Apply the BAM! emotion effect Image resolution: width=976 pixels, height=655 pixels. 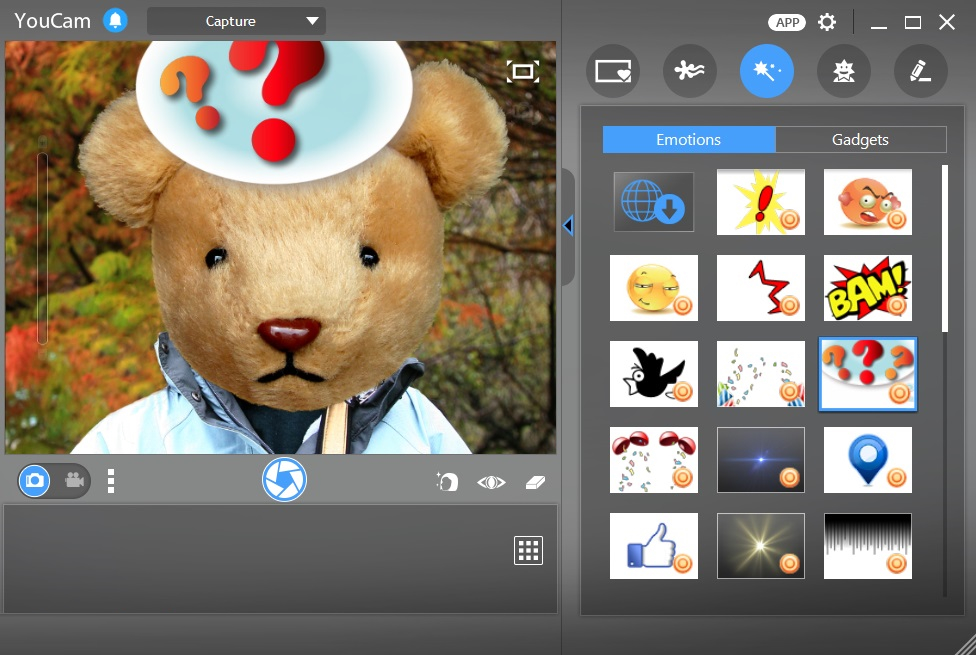click(x=868, y=288)
